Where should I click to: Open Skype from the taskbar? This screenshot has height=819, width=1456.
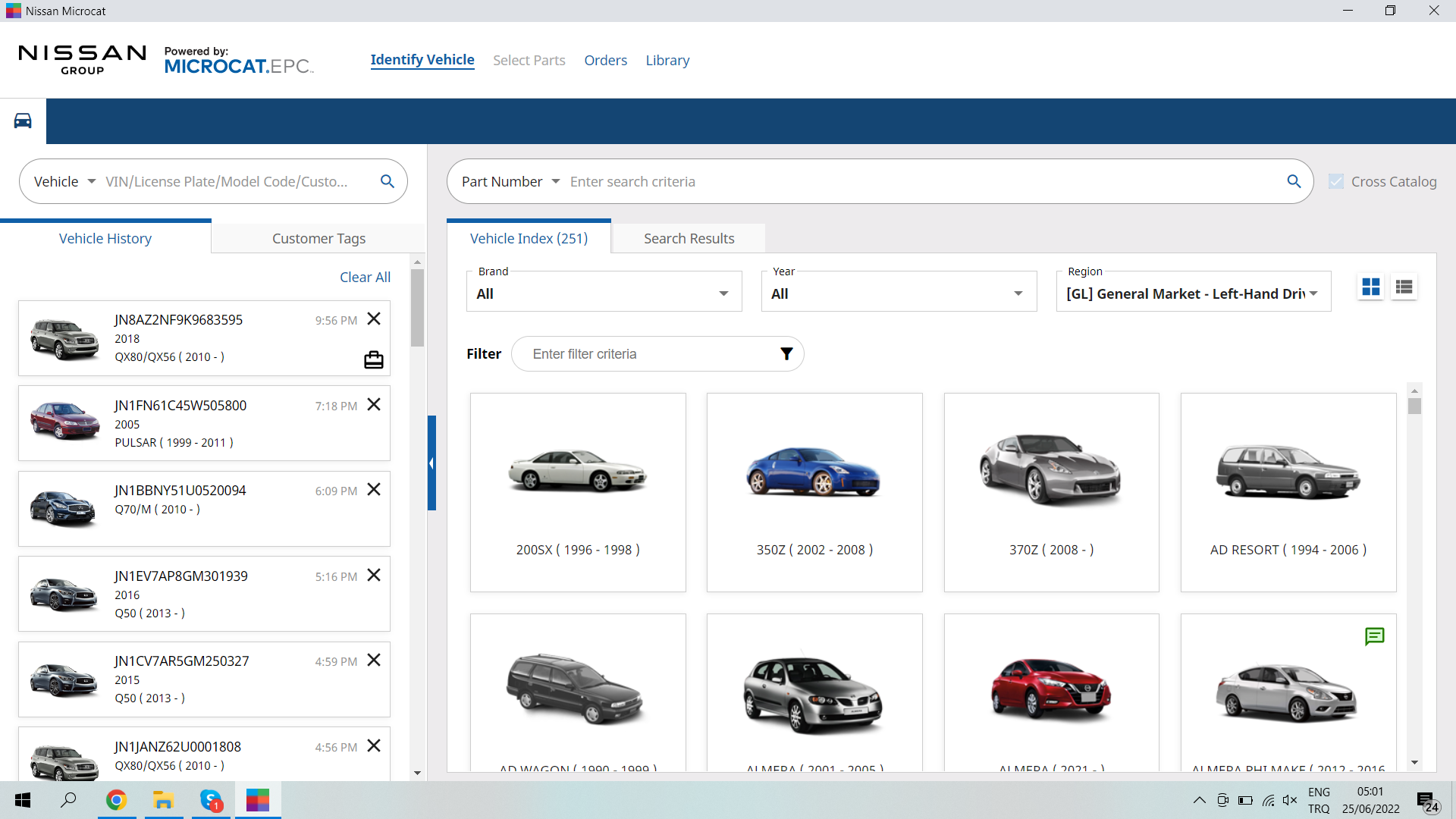tap(211, 800)
